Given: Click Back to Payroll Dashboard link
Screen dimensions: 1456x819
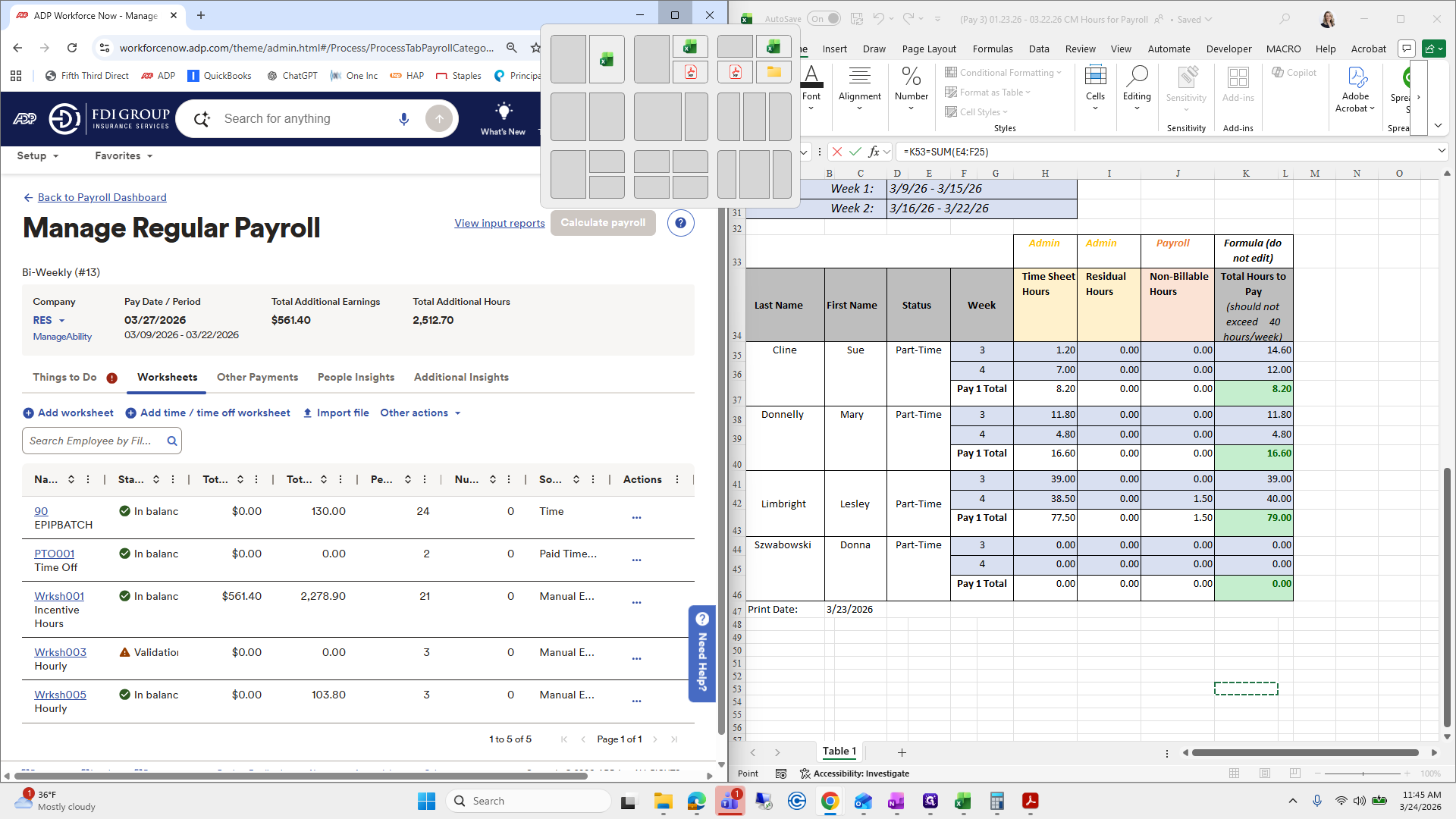Looking at the screenshot, I should tap(102, 197).
